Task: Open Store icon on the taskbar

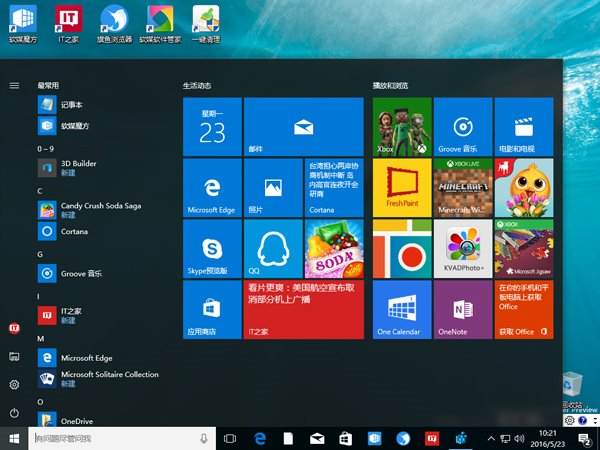Action: tap(346, 439)
